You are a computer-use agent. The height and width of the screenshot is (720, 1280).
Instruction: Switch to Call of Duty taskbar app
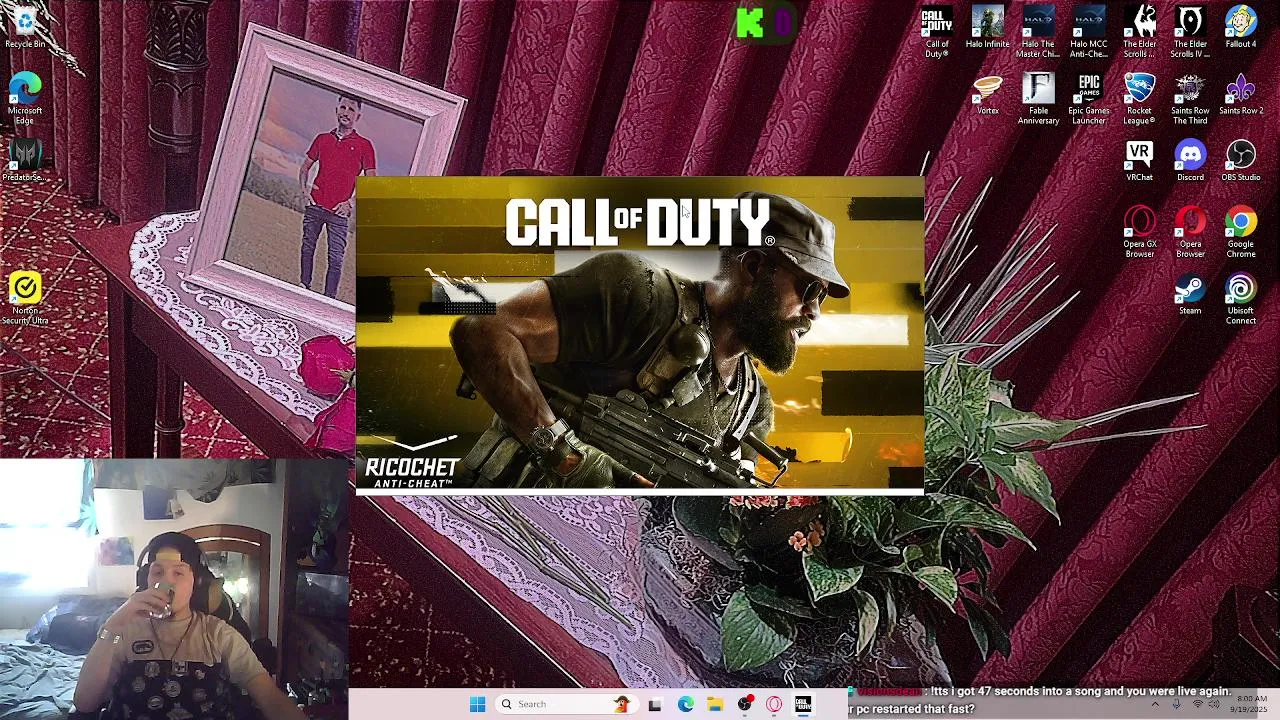tap(804, 704)
